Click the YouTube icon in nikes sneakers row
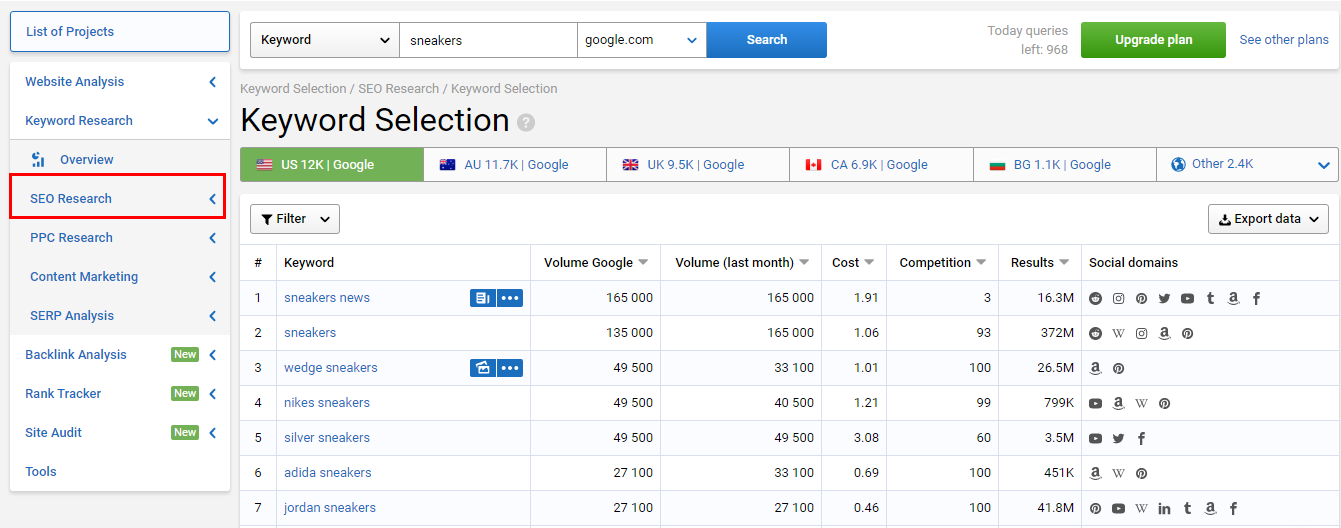 point(1096,403)
